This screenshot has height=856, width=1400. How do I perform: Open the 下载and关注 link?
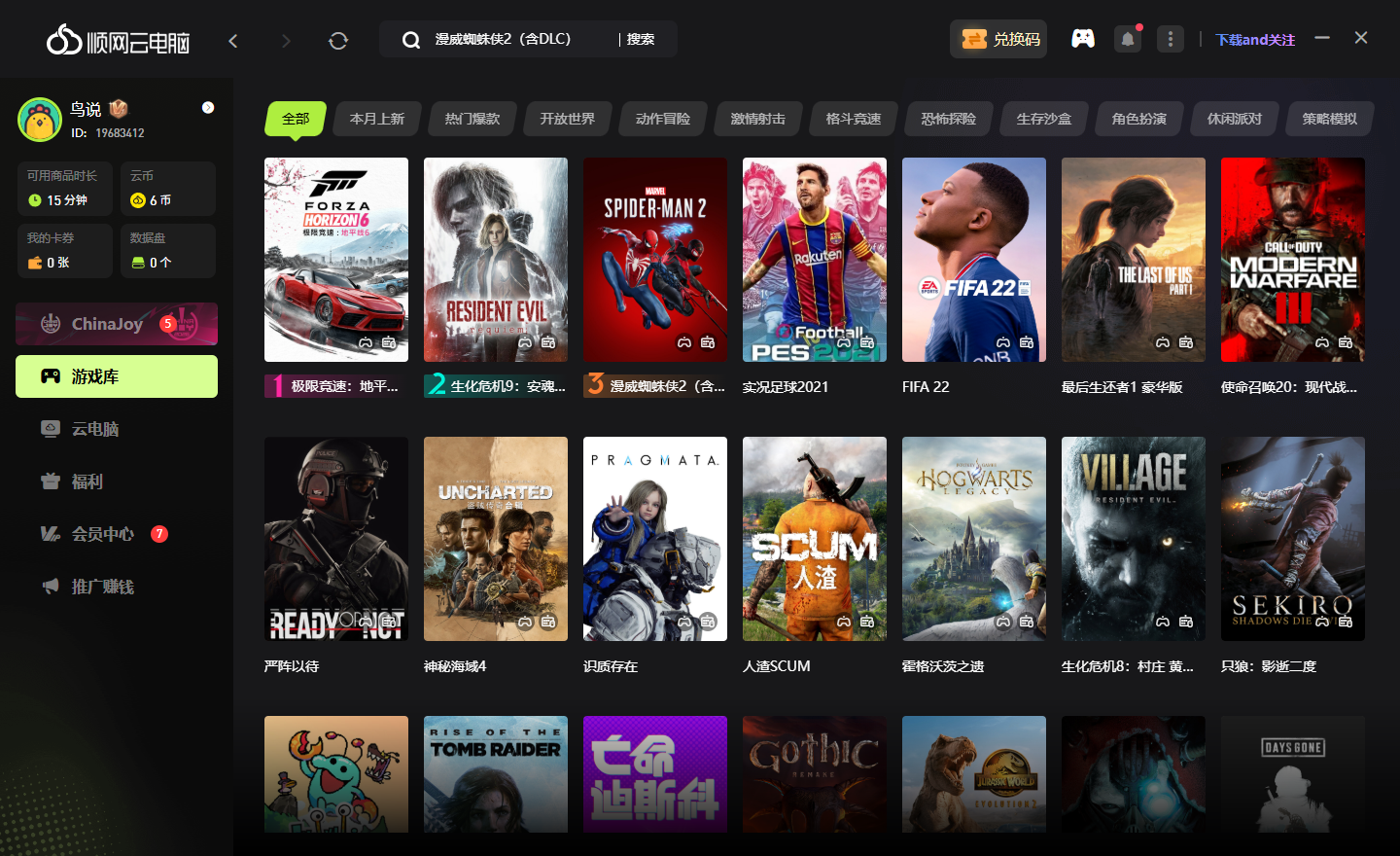click(x=1255, y=40)
